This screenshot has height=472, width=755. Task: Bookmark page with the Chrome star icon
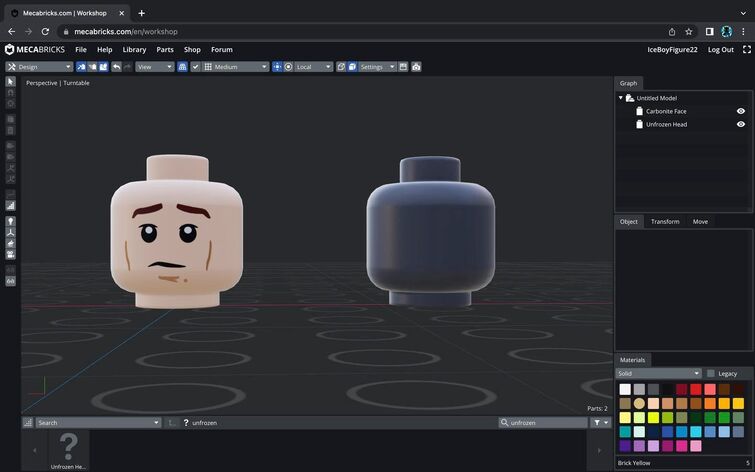pos(689,32)
